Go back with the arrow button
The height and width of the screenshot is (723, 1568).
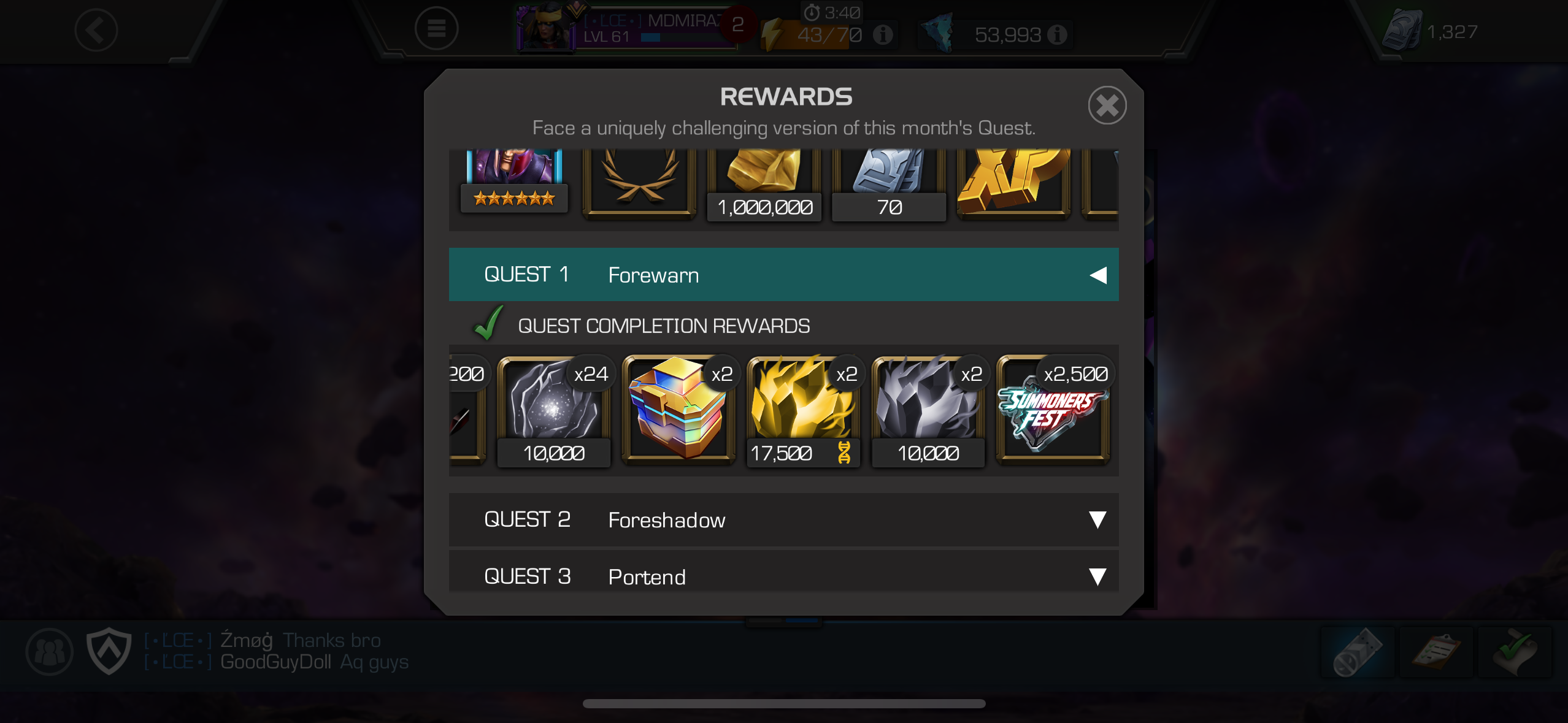96,30
